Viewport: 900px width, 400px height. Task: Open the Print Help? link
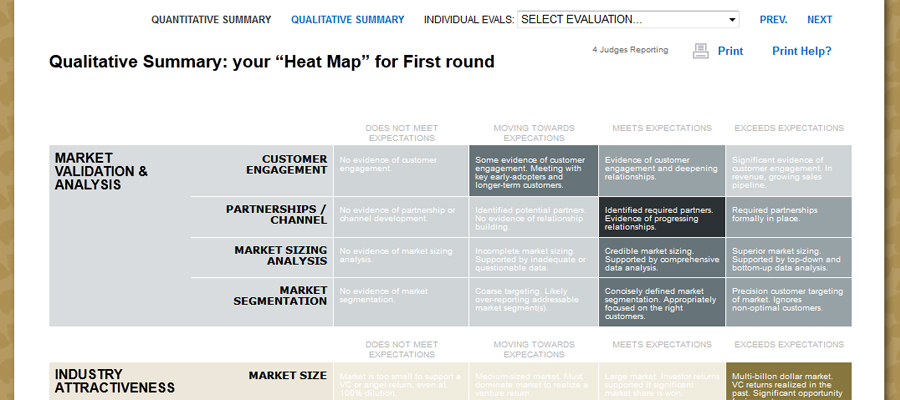click(x=801, y=51)
